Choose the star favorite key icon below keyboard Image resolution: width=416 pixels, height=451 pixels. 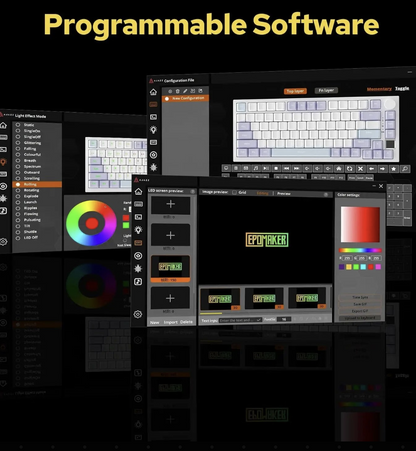[x=394, y=169]
